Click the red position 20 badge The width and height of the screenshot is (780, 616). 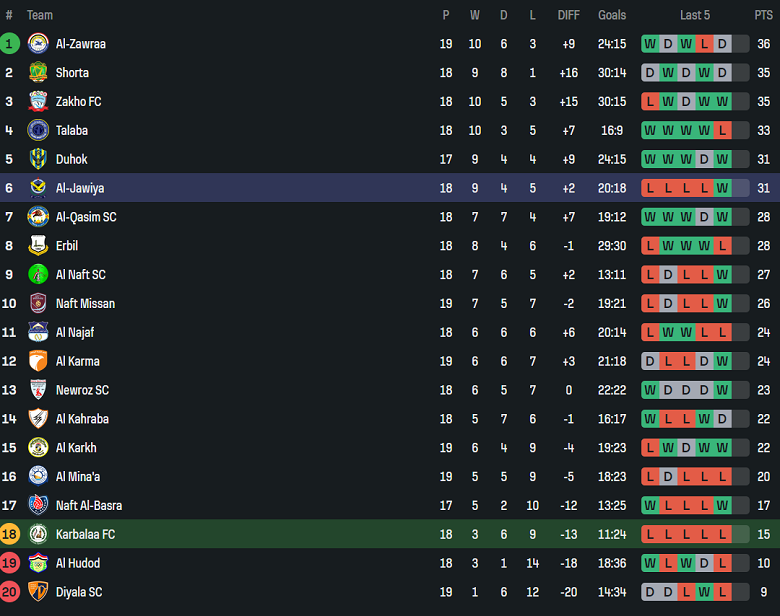pos(9,592)
